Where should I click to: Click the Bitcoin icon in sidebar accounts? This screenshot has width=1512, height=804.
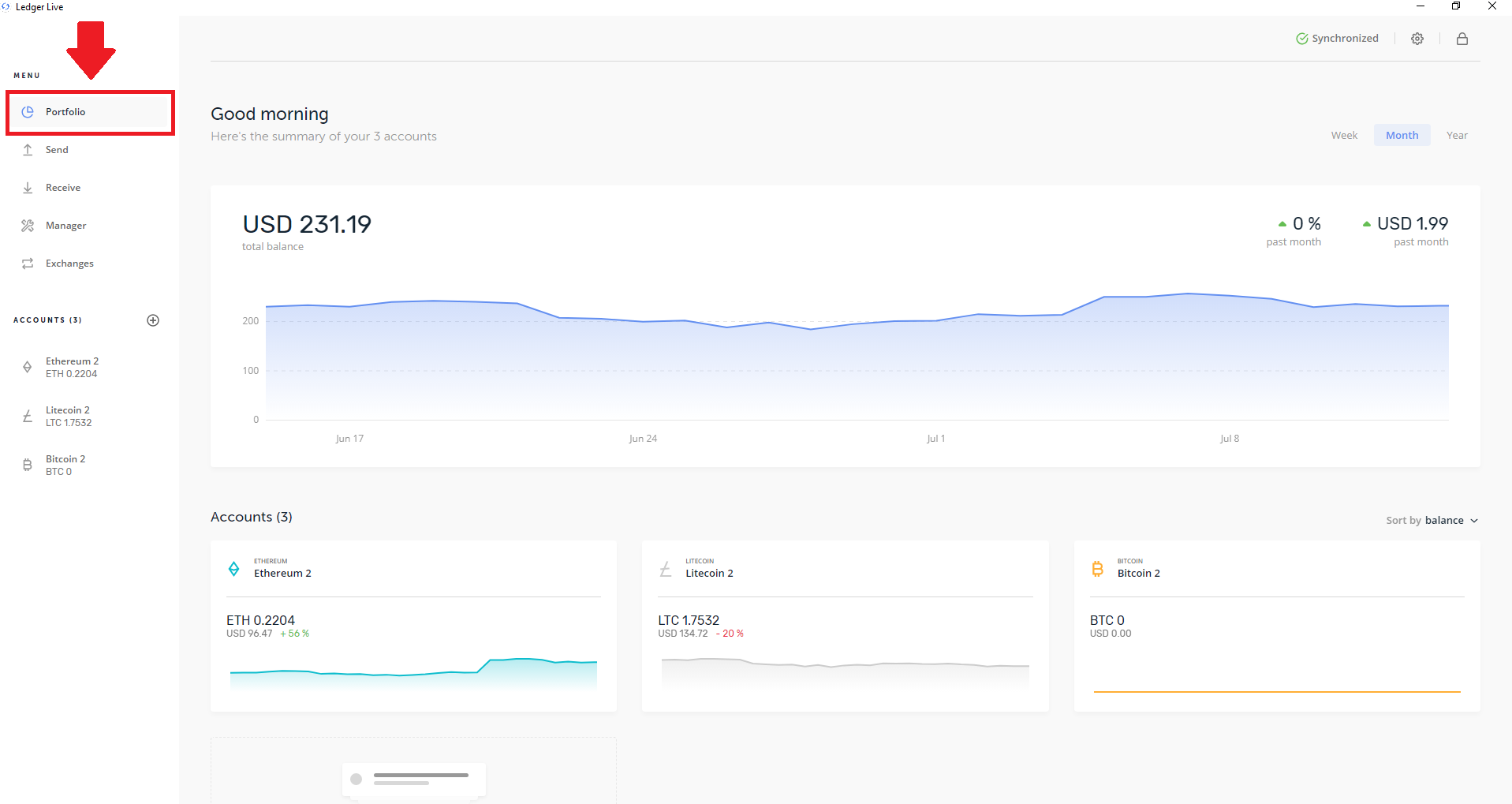pyautogui.click(x=28, y=465)
